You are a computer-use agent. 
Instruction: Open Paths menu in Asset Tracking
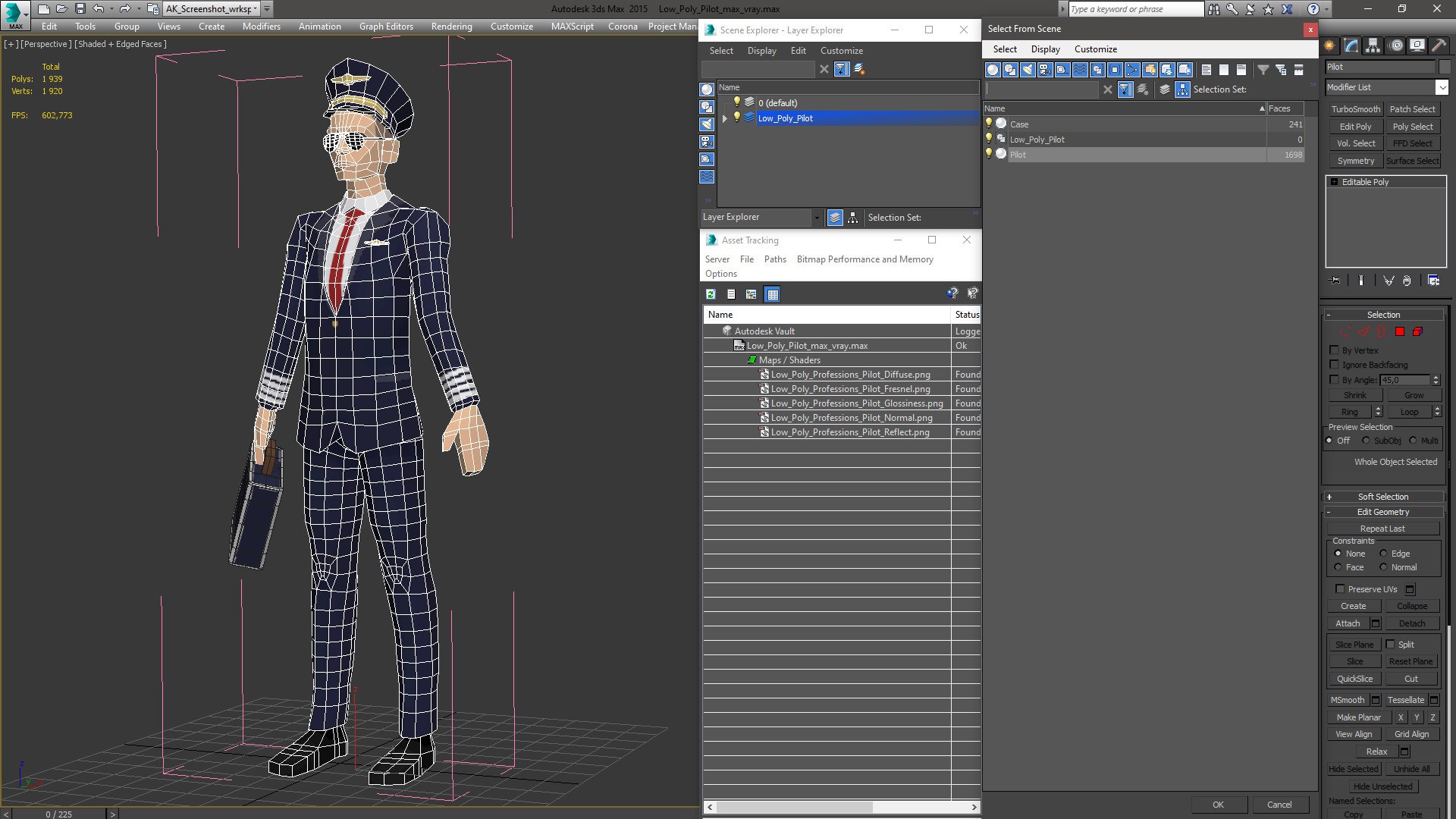[774, 259]
